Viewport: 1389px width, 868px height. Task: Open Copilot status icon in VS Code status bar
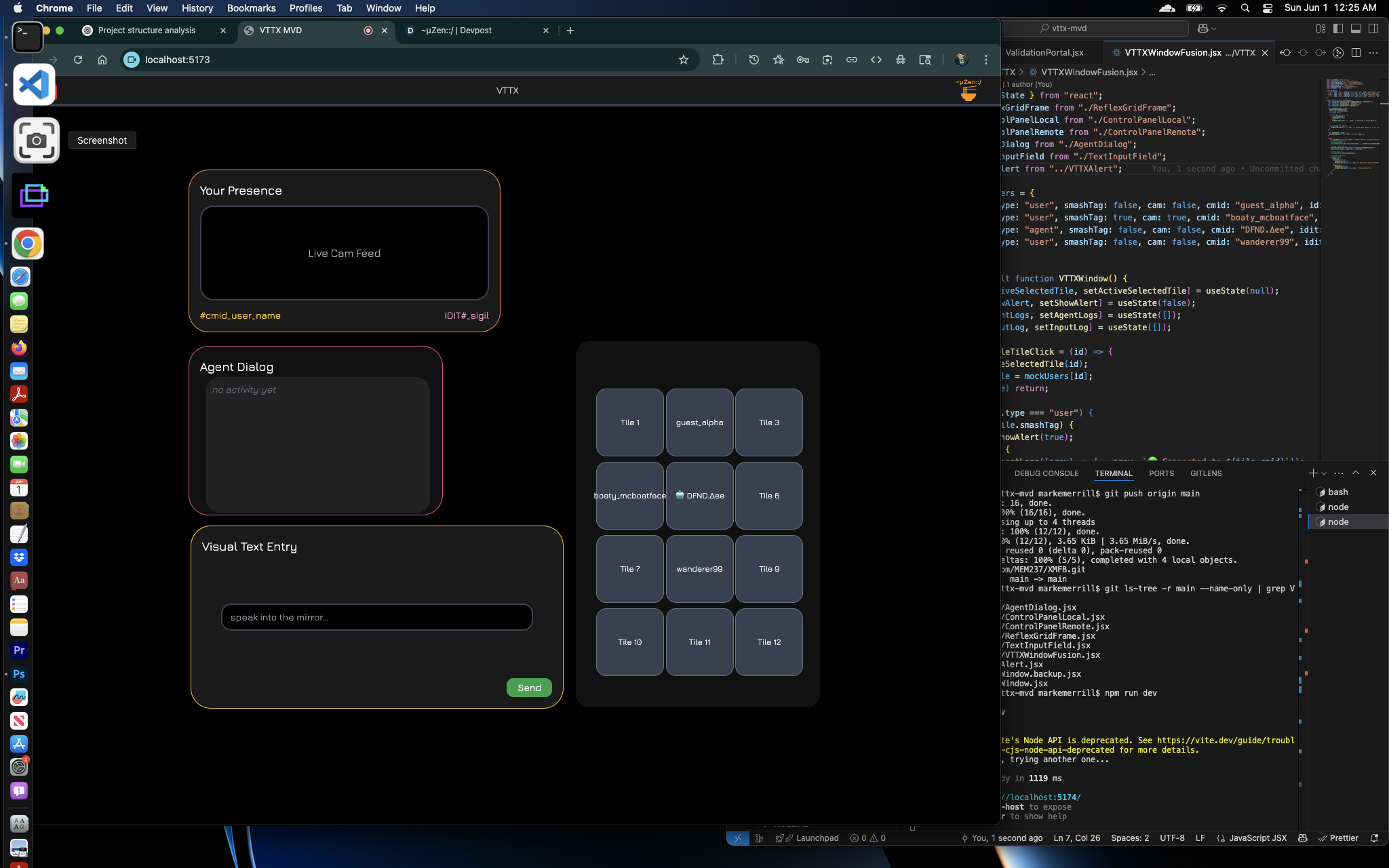click(x=1302, y=838)
